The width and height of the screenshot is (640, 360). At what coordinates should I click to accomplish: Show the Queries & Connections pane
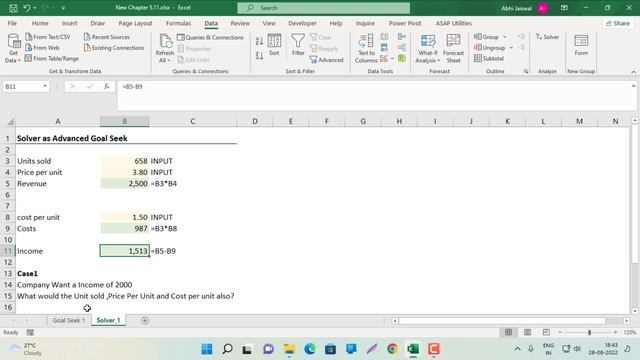(x=210, y=37)
